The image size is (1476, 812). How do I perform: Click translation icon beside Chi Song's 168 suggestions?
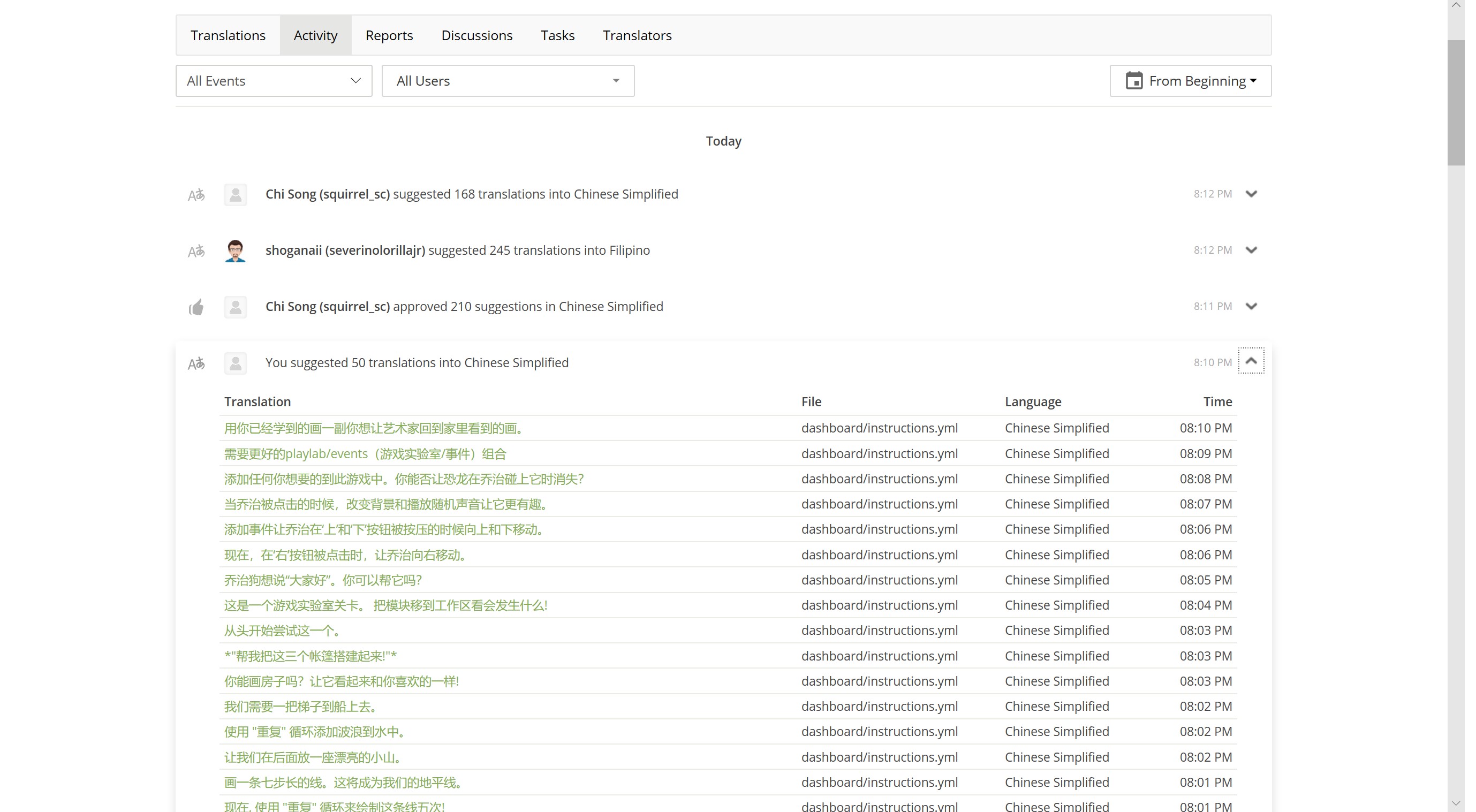[196, 195]
